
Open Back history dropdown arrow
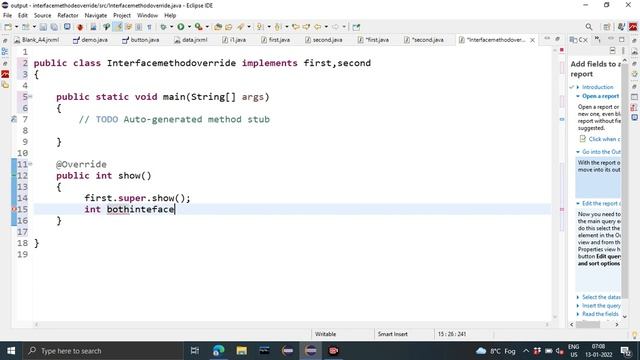[x=326, y=27]
